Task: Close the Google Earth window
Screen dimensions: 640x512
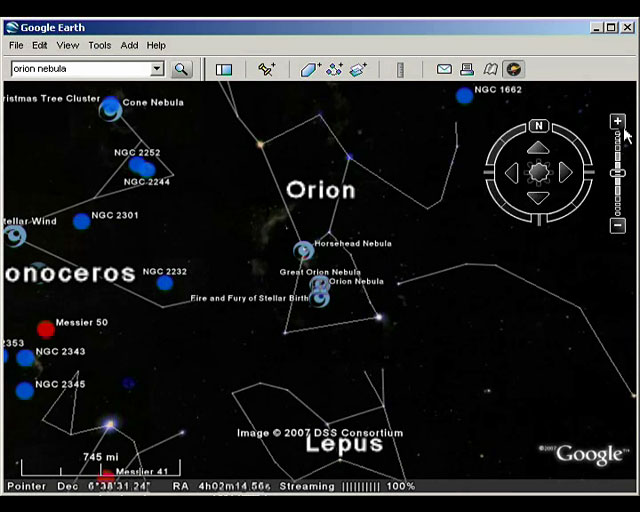Action: (x=627, y=28)
